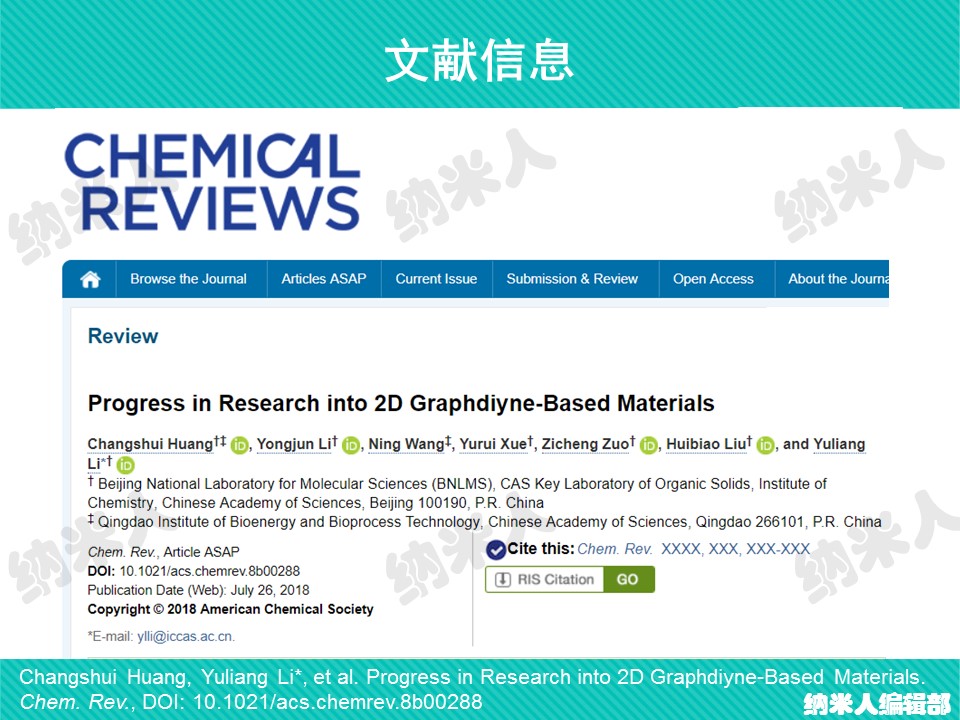This screenshot has height=720, width=960.
Task: Click the Cite this: label
Action: [541, 549]
